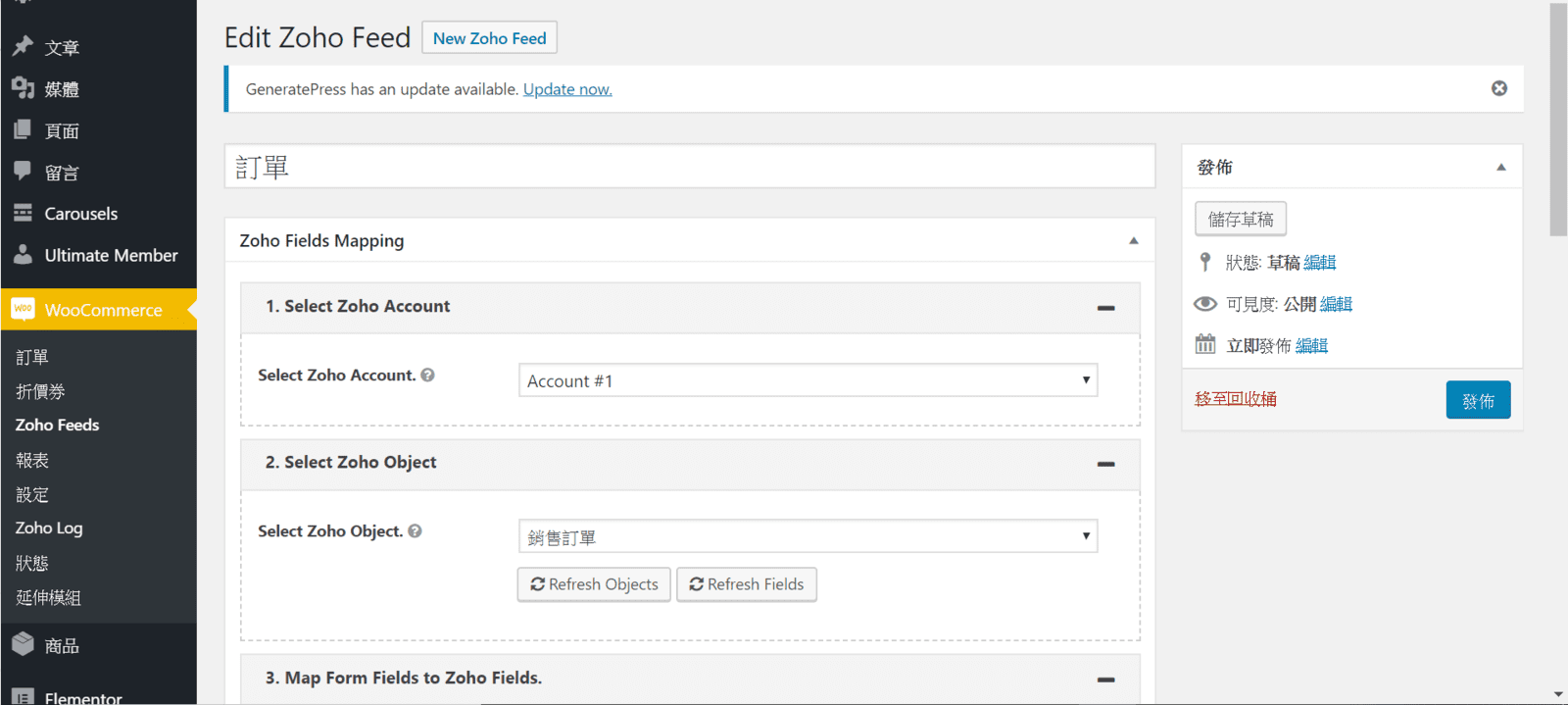Click the feed title field containing 訂單
Screen dimensions: 1568x705
tap(690, 167)
